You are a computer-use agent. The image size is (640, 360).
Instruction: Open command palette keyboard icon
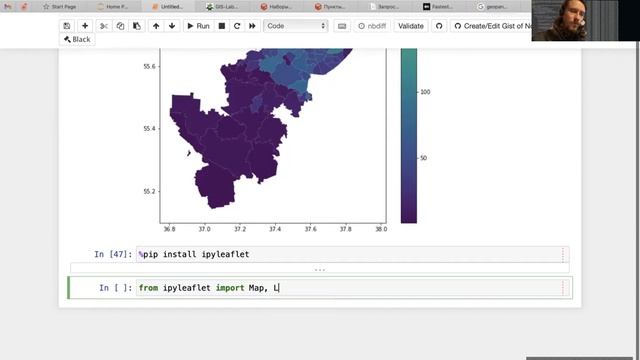342,26
